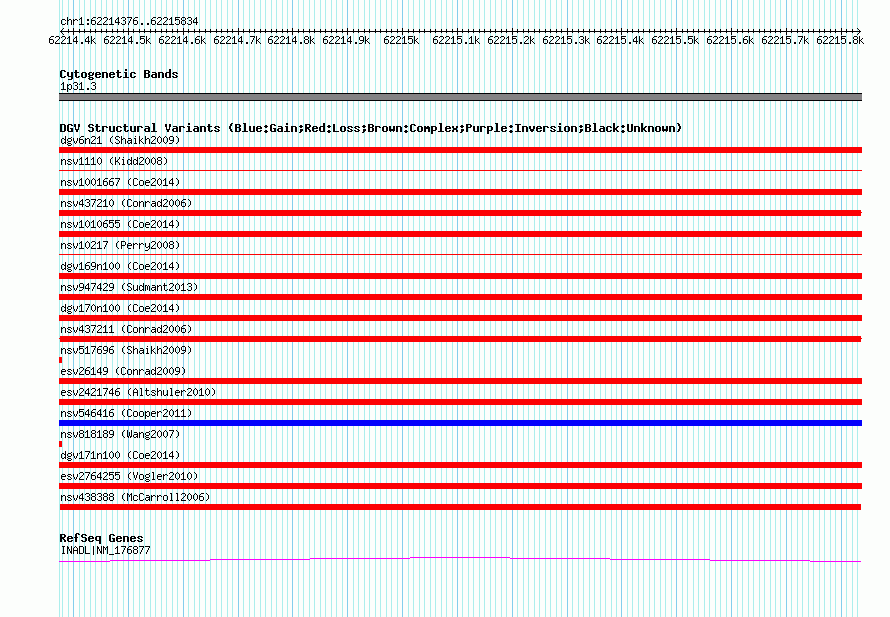Image resolution: width=890 pixels, height=617 pixels.
Task: Click the 62215.6k ruler tick label
Action: [730, 40]
